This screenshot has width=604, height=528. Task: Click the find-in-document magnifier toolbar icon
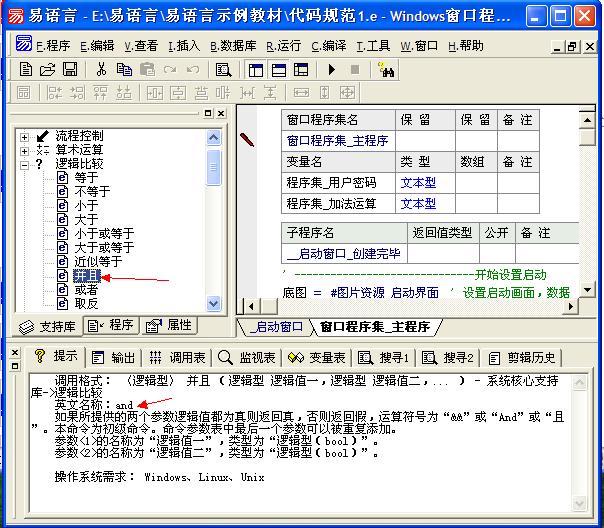tap(223, 70)
